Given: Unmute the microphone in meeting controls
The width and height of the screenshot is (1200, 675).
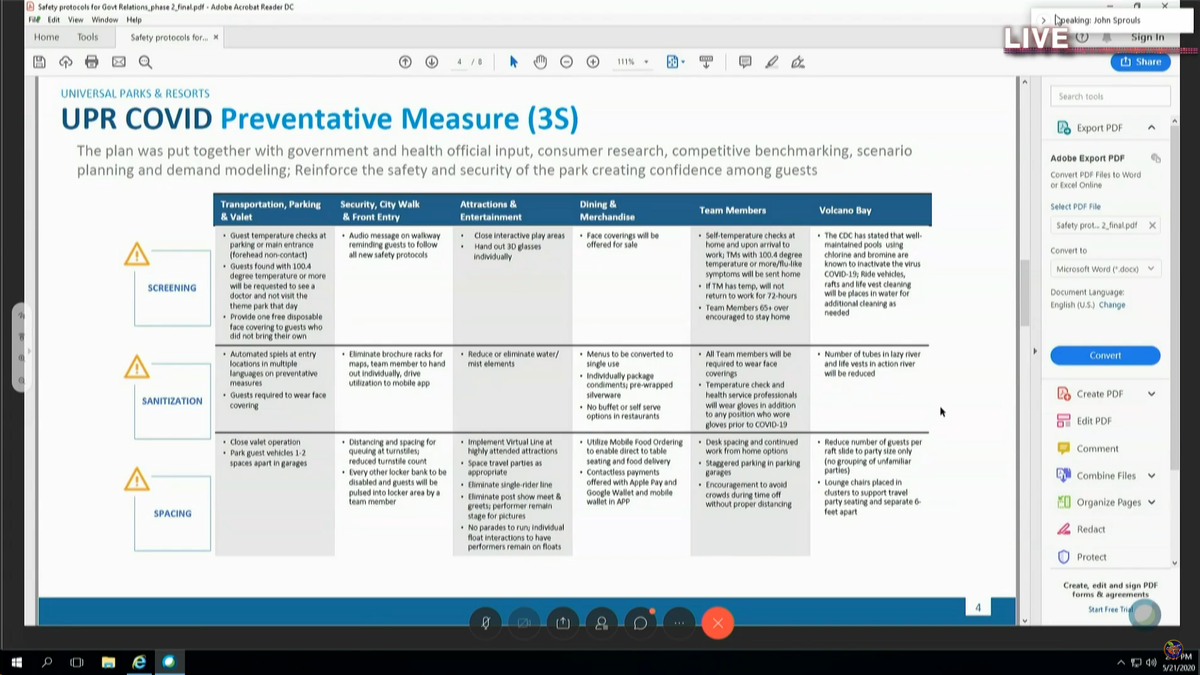Looking at the screenshot, I should coord(485,623).
